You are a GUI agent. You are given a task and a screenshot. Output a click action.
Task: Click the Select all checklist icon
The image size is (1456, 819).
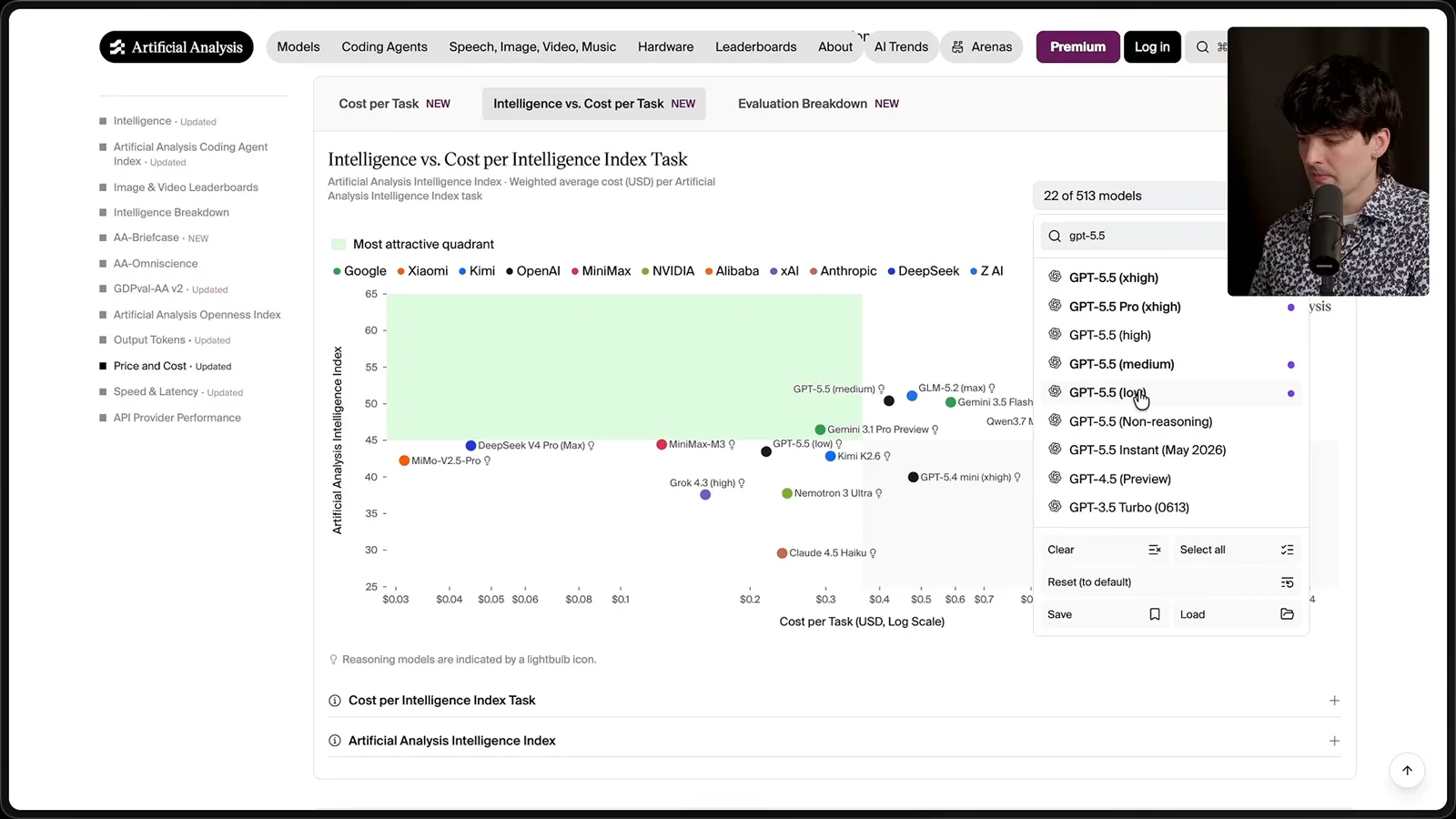click(1287, 550)
